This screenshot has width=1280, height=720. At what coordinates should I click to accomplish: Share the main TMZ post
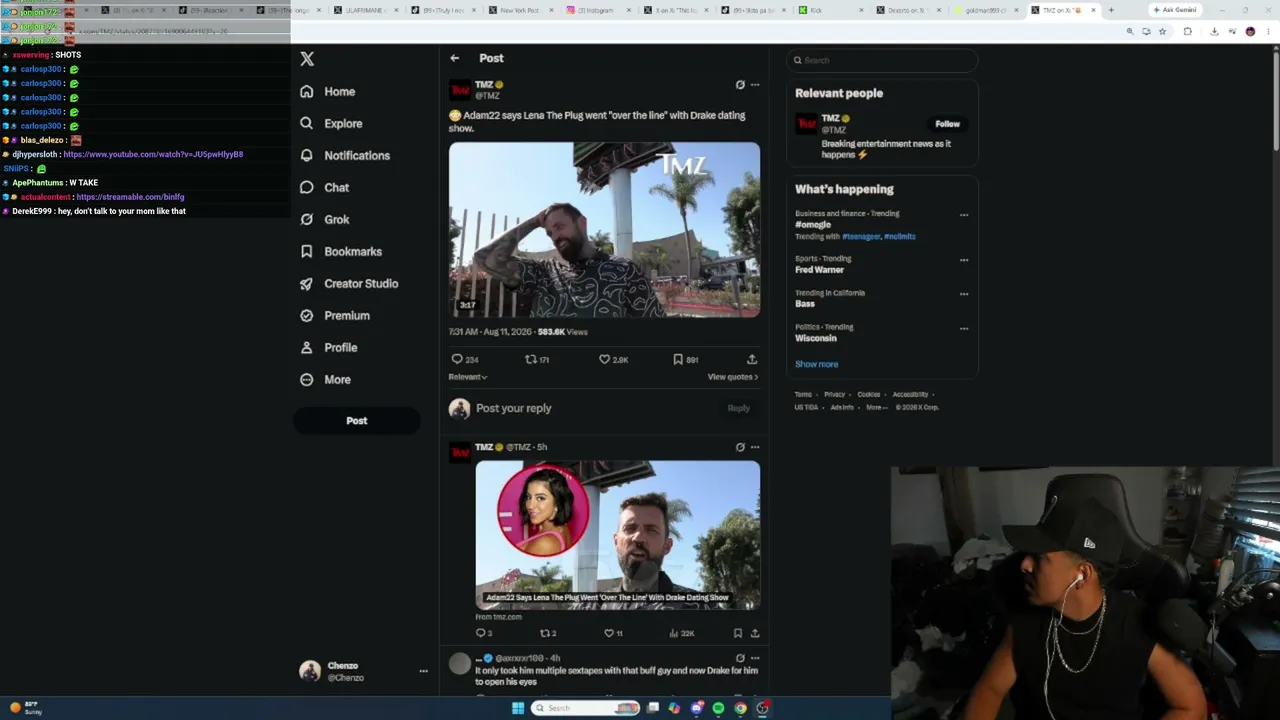[752, 359]
